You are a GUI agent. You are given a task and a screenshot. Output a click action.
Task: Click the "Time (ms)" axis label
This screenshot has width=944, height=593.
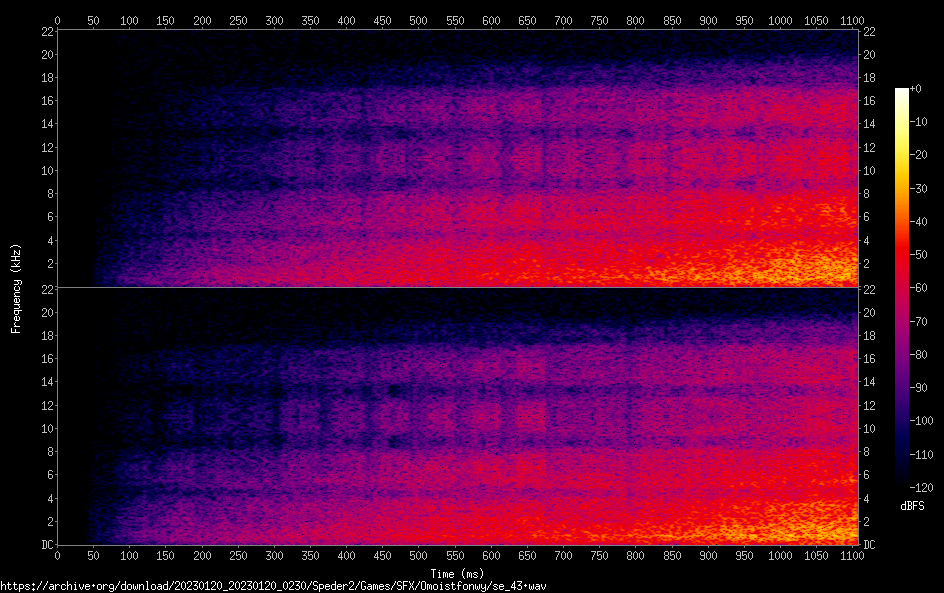(x=456, y=573)
